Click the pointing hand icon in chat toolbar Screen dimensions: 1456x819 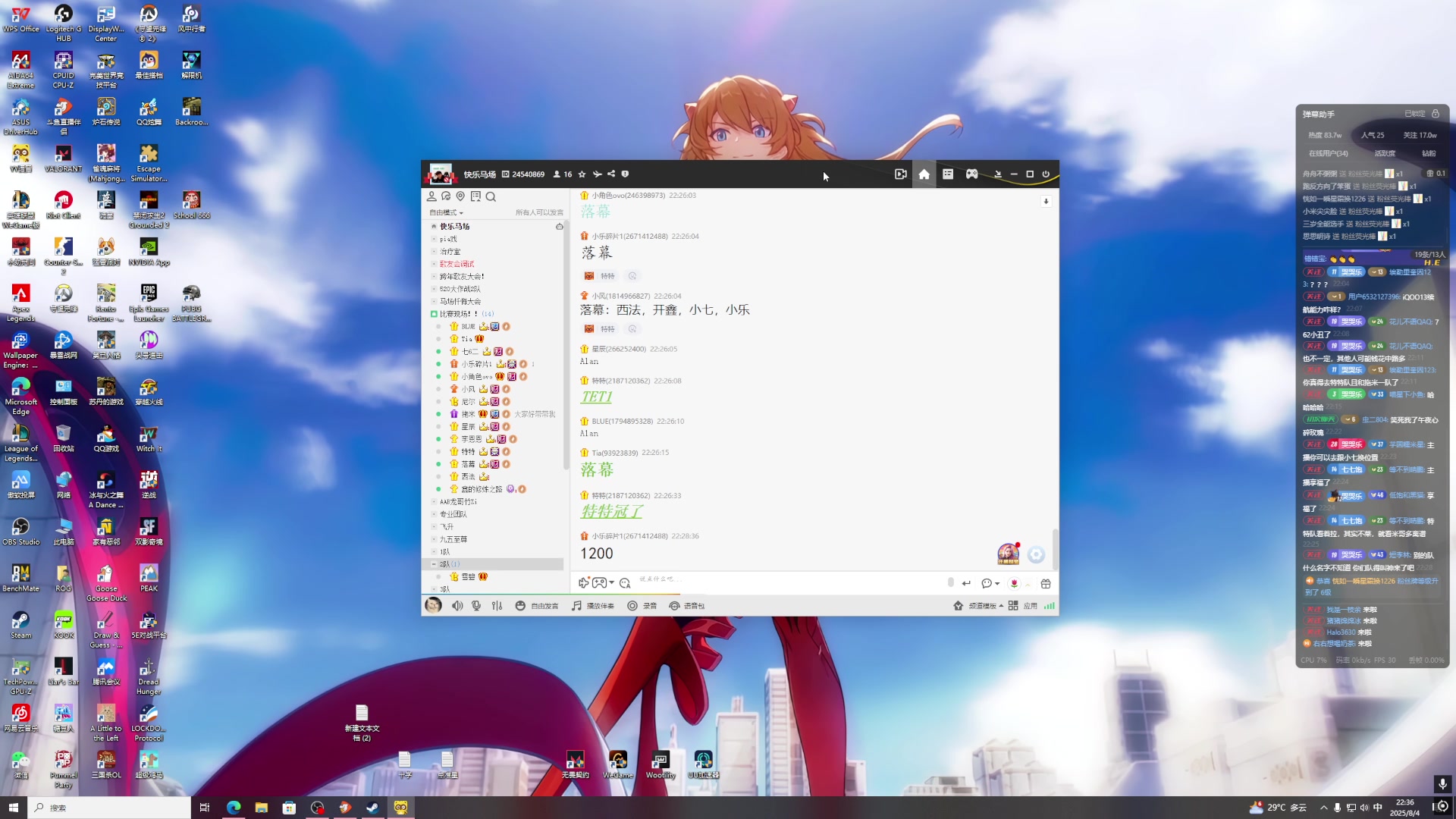coord(583,583)
